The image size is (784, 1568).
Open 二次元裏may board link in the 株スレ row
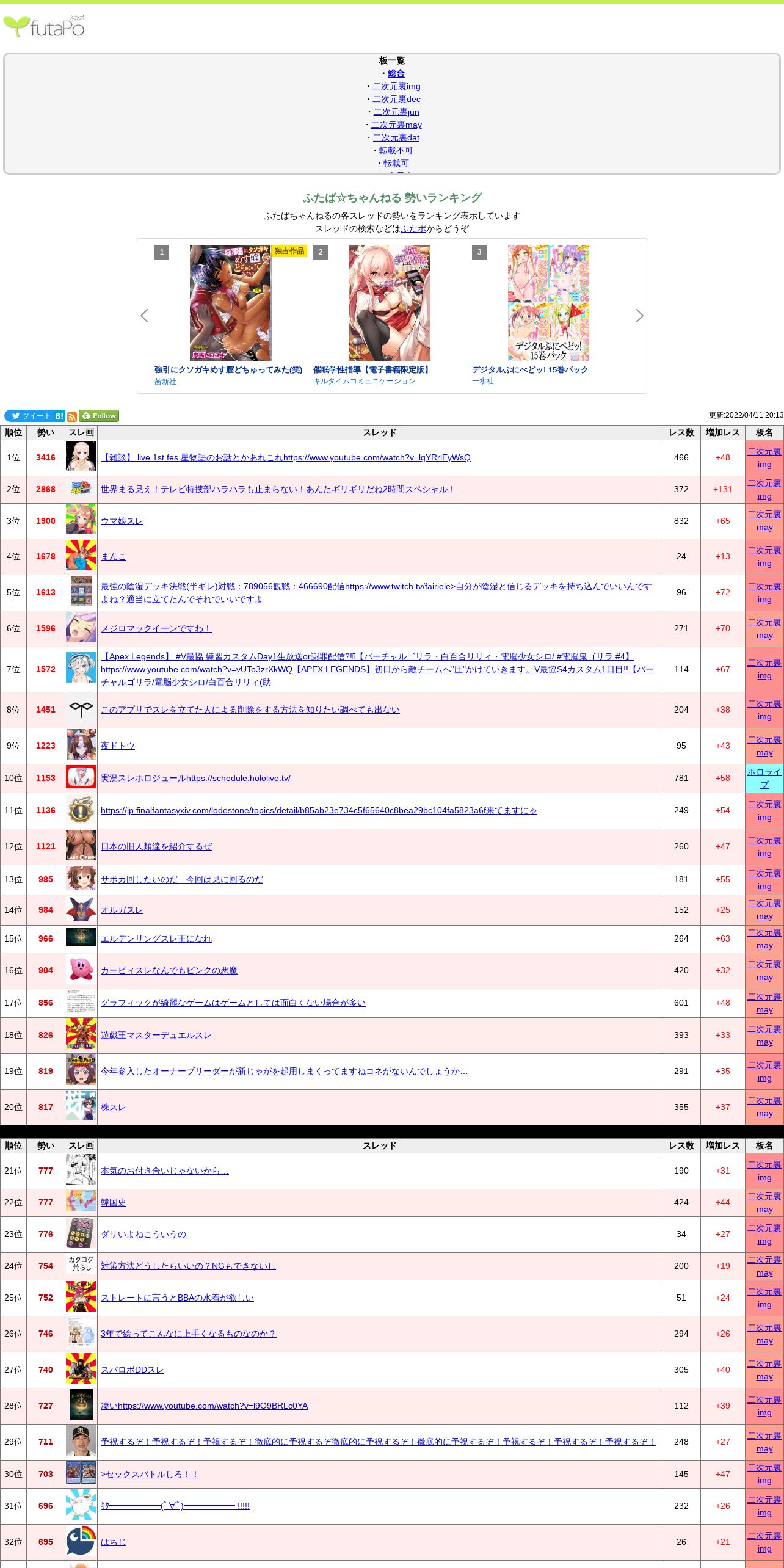[764, 1107]
